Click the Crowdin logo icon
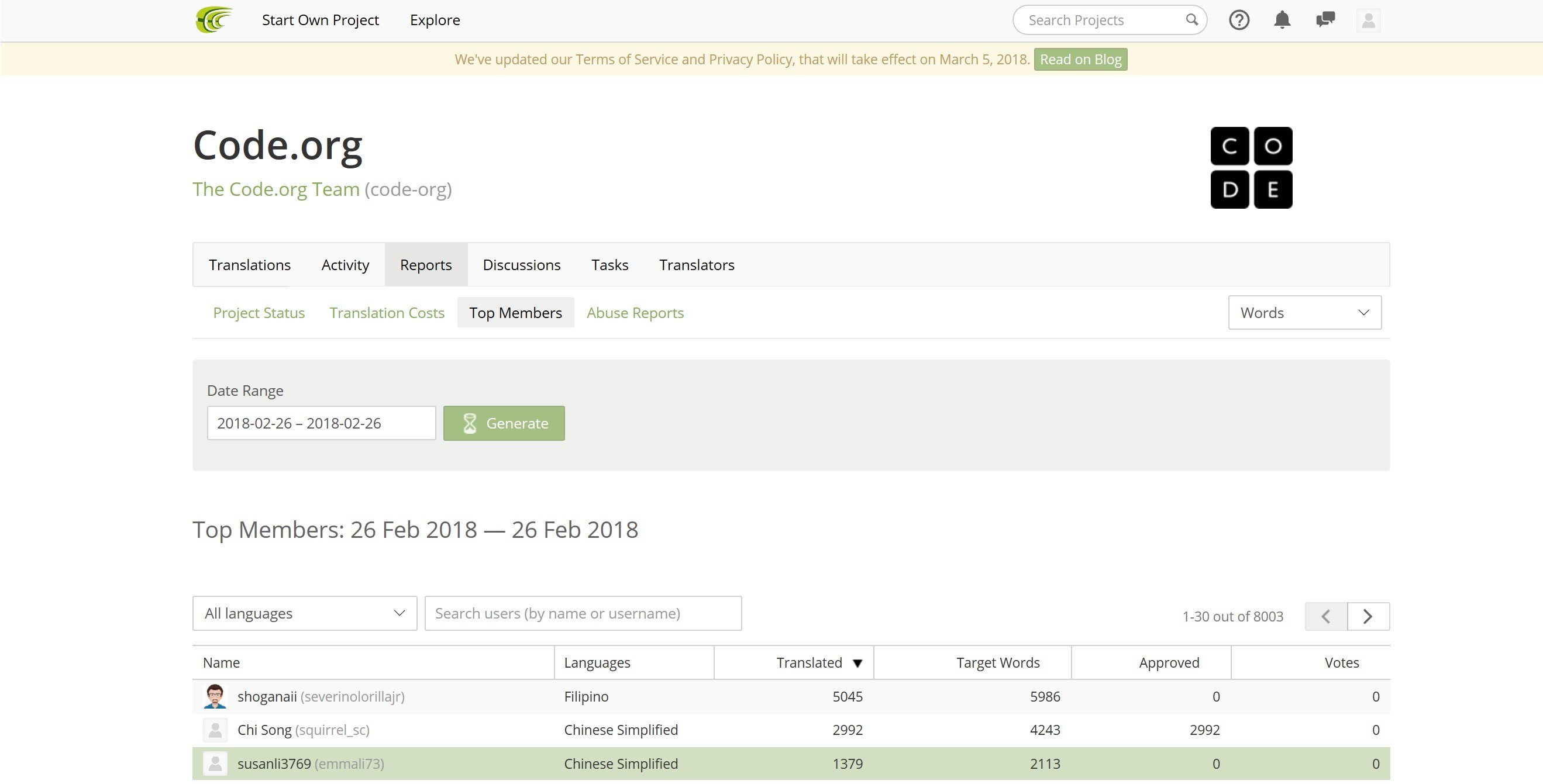The image size is (1543, 784). tap(214, 20)
